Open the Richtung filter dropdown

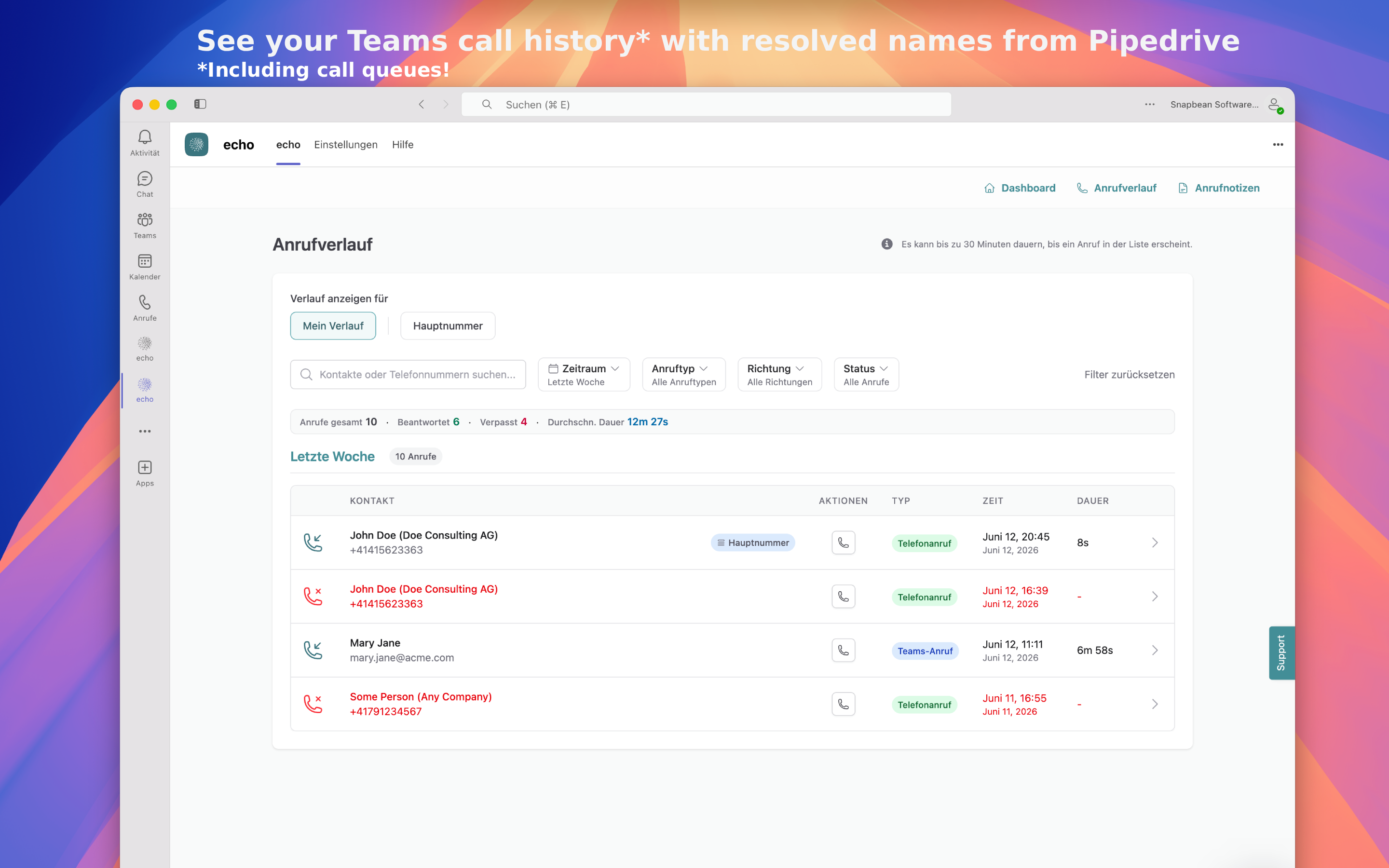[779, 374]
